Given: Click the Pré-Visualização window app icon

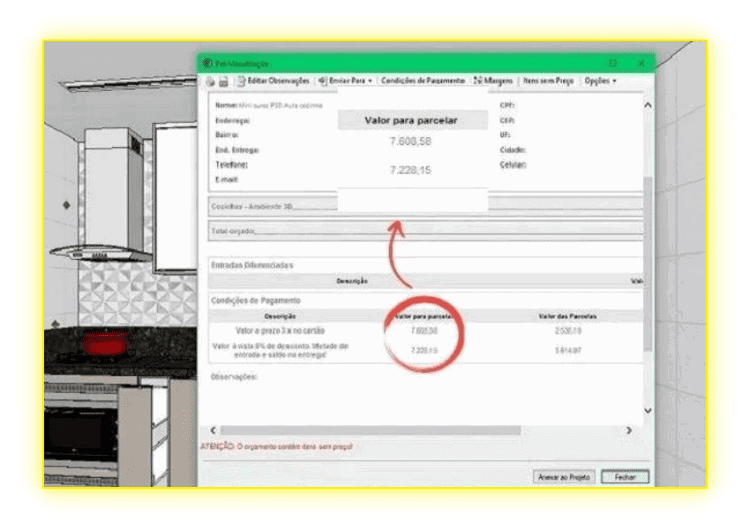Looking at the screenshot, I should (206, 62).
